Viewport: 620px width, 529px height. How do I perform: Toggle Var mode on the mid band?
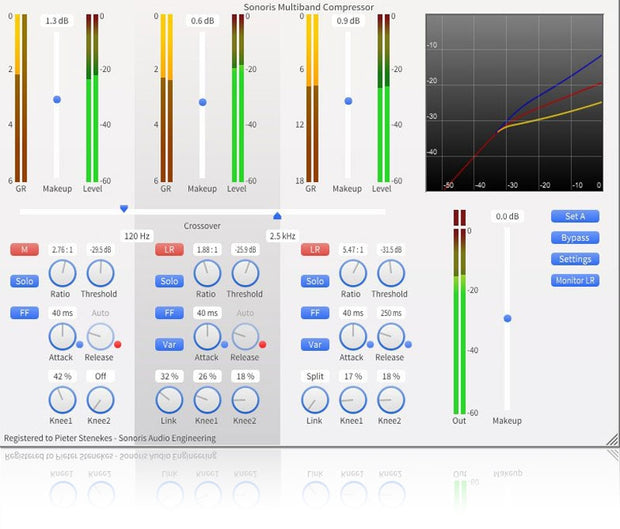point(169,344)
